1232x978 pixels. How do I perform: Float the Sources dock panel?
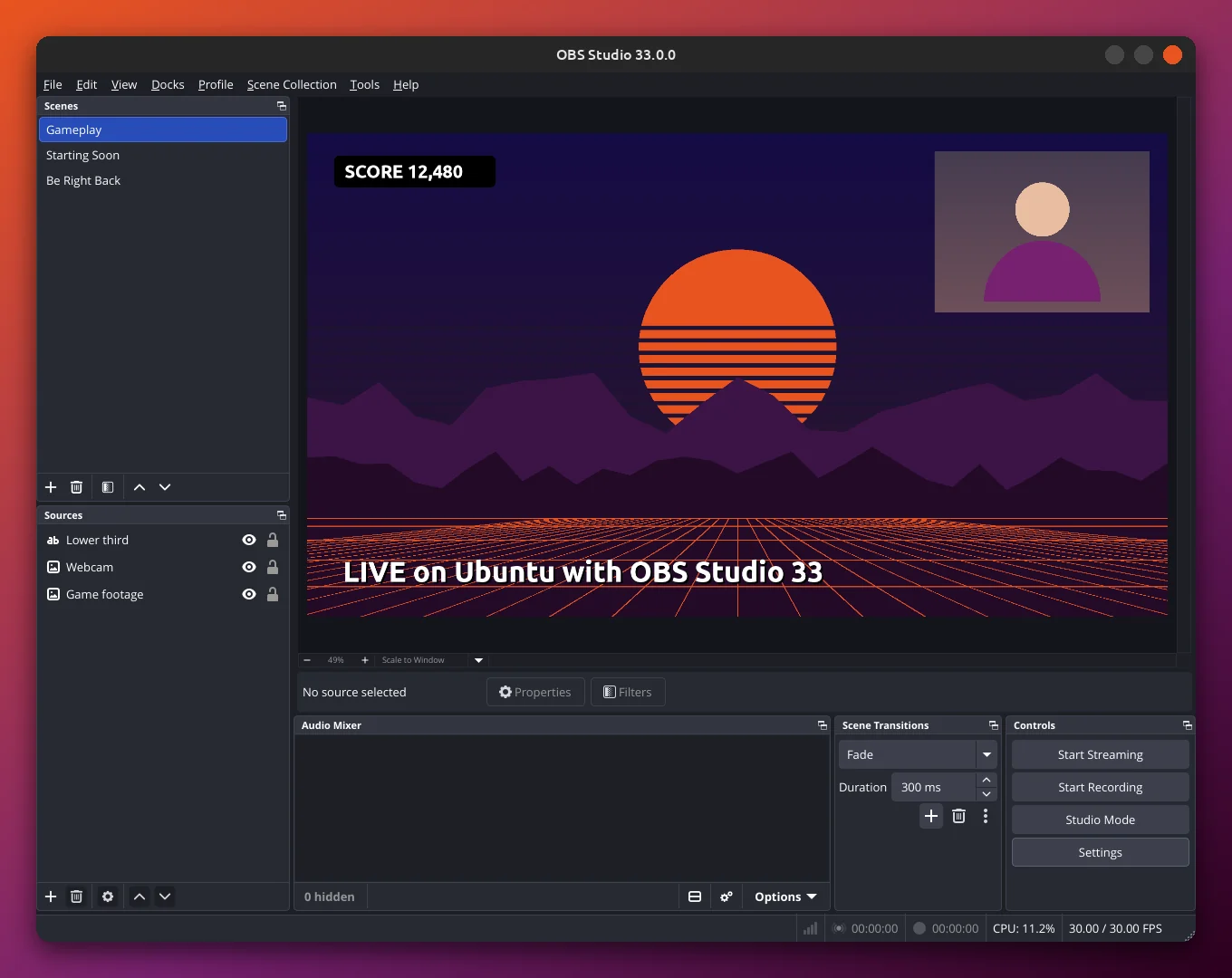(x=282, y=515)
